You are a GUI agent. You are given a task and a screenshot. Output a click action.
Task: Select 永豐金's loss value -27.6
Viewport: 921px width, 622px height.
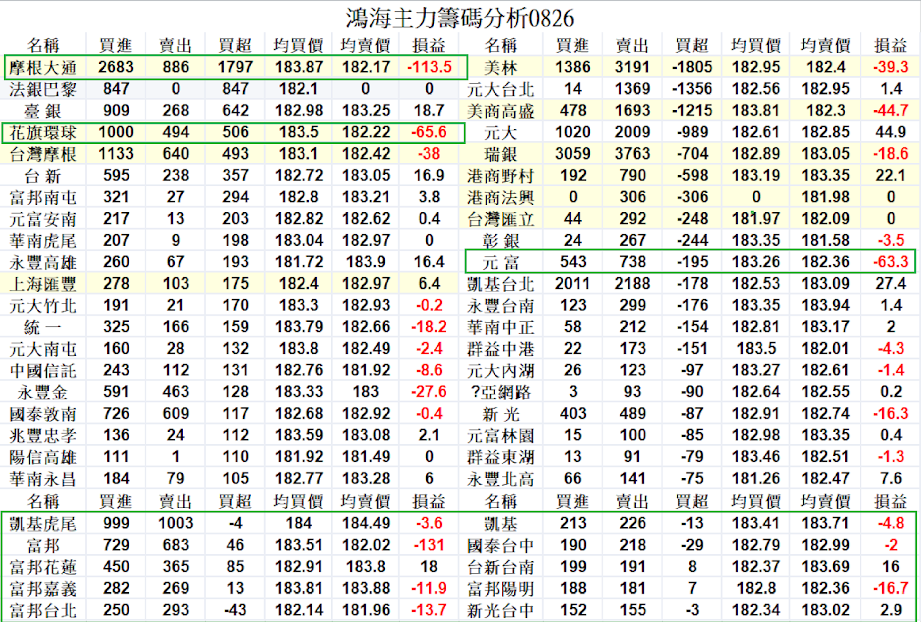point(429,392)
